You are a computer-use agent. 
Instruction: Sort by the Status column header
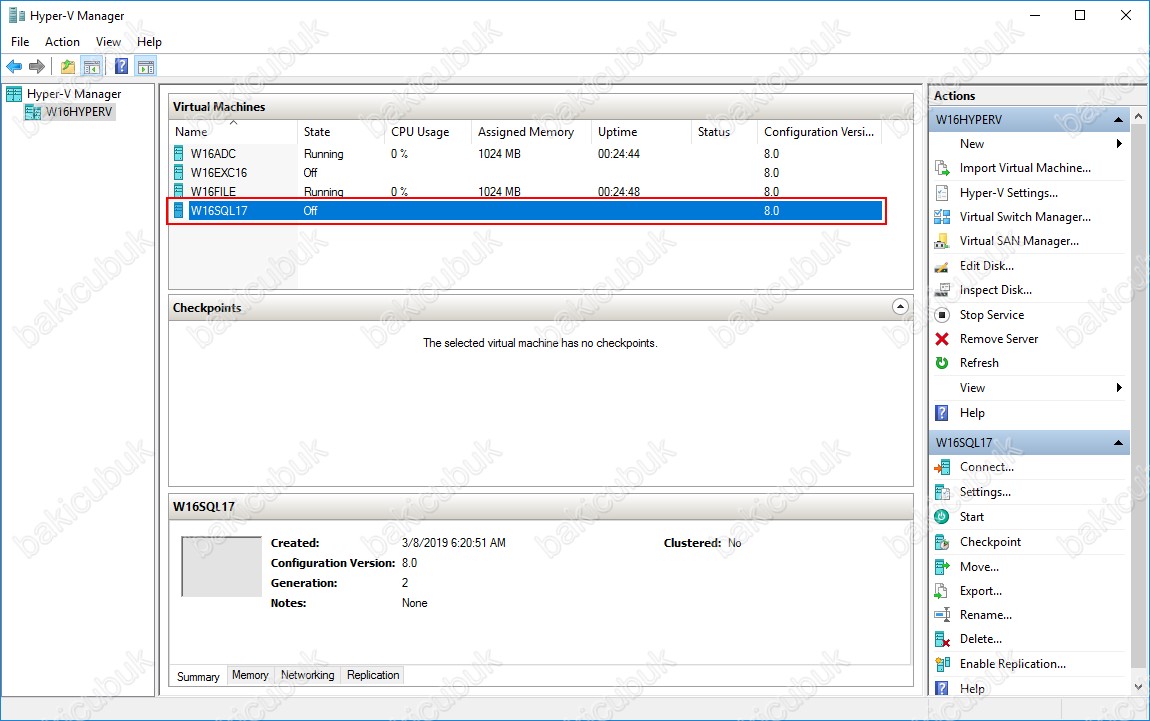724,132
